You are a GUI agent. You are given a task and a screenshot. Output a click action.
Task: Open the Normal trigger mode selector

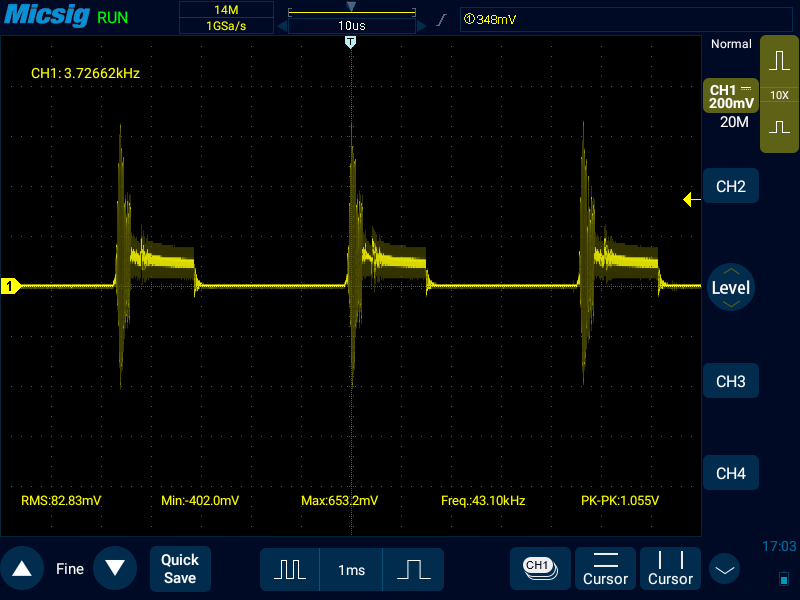[730, 45]
